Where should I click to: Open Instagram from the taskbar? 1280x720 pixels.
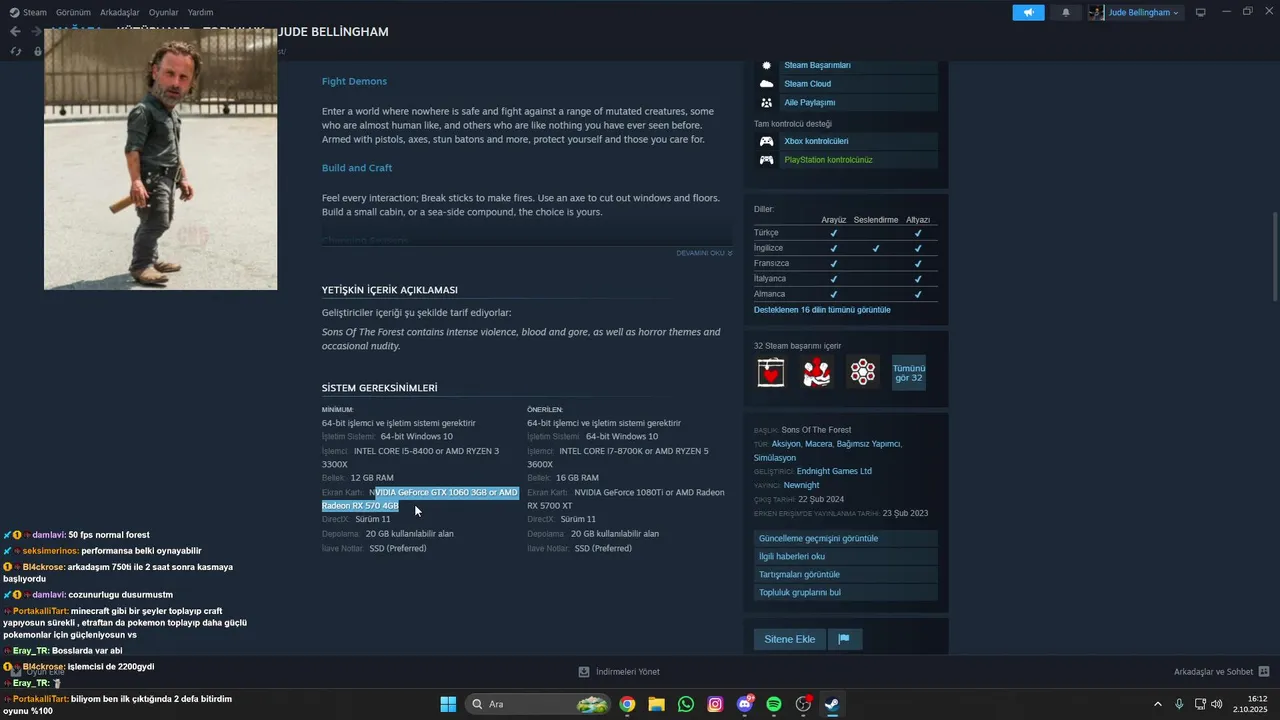click(x=715, y=704)
